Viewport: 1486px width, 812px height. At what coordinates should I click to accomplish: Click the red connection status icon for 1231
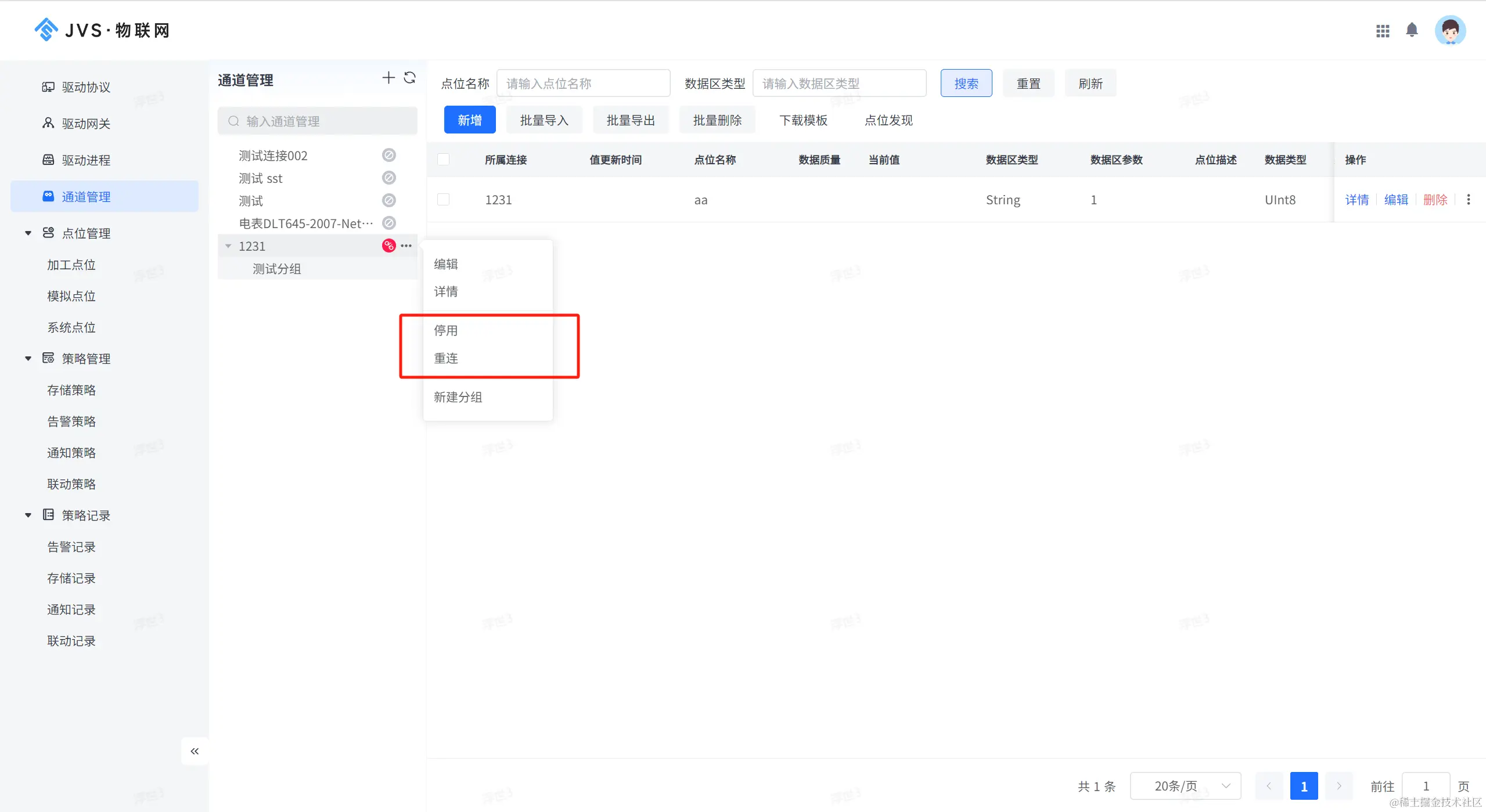pyautogui.click(x=388, y=246)
